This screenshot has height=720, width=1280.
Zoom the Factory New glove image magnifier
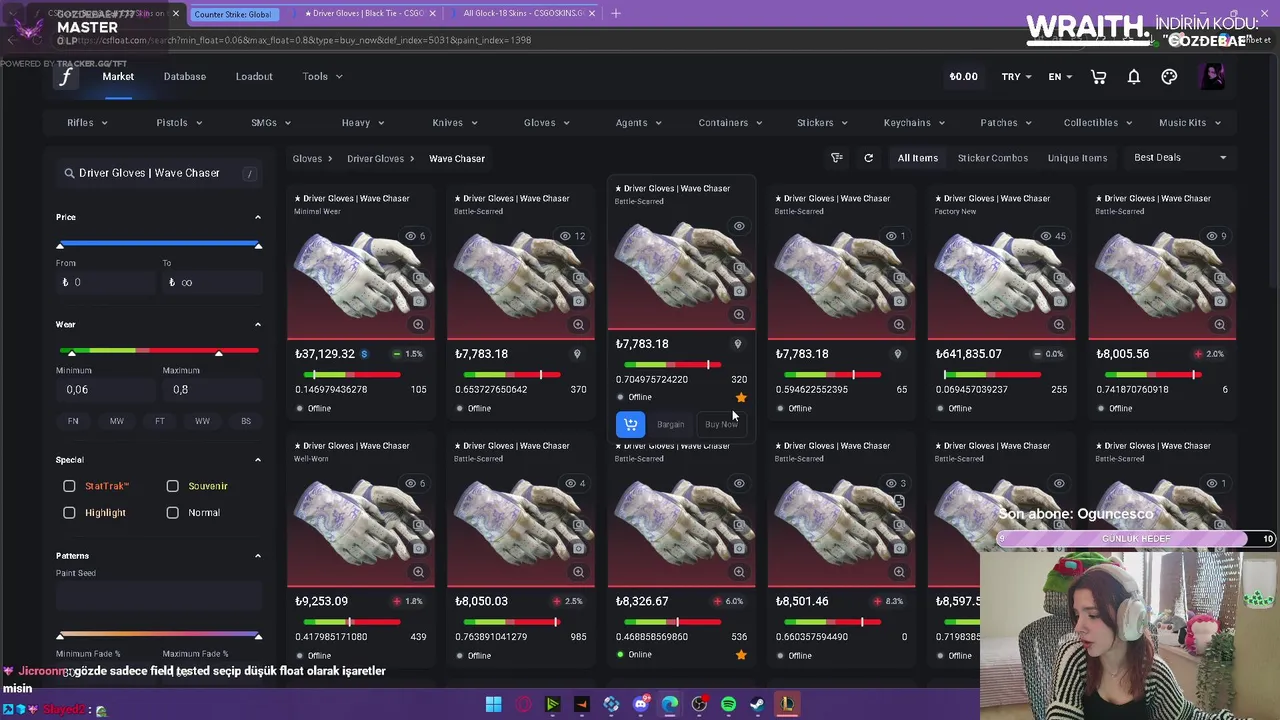point(1059,324)
